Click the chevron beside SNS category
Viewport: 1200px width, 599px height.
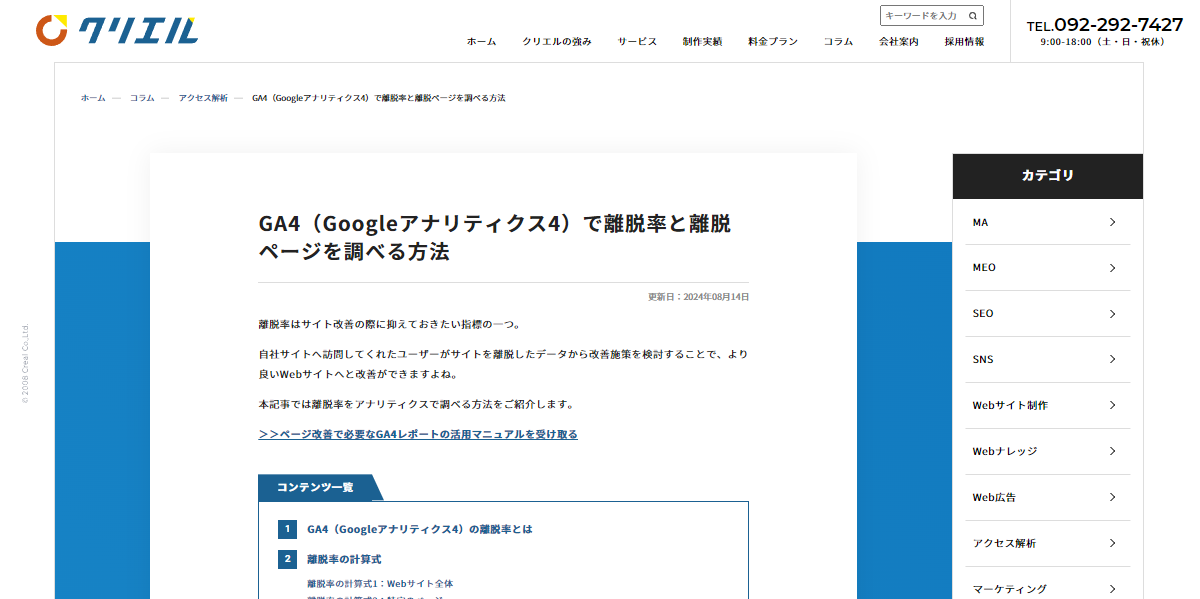1112,360
